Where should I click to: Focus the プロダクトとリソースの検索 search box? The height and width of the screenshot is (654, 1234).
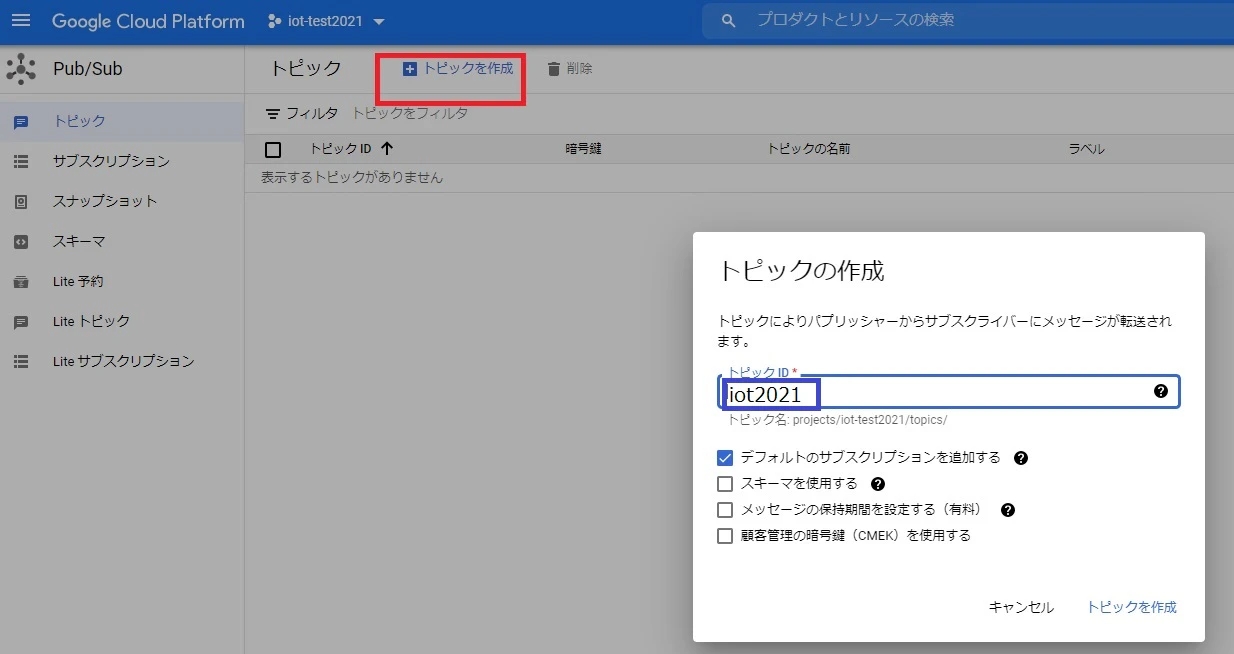968,21
